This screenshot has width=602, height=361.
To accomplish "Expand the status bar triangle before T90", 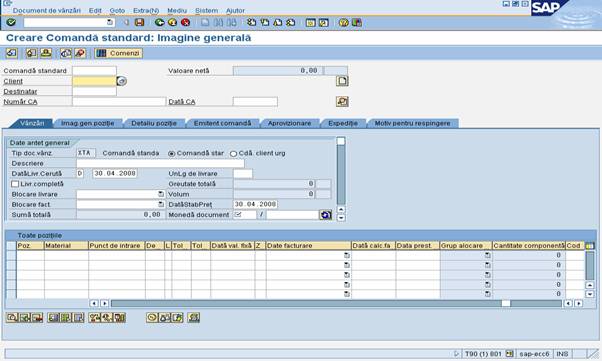I will click(x=456, y=354).
